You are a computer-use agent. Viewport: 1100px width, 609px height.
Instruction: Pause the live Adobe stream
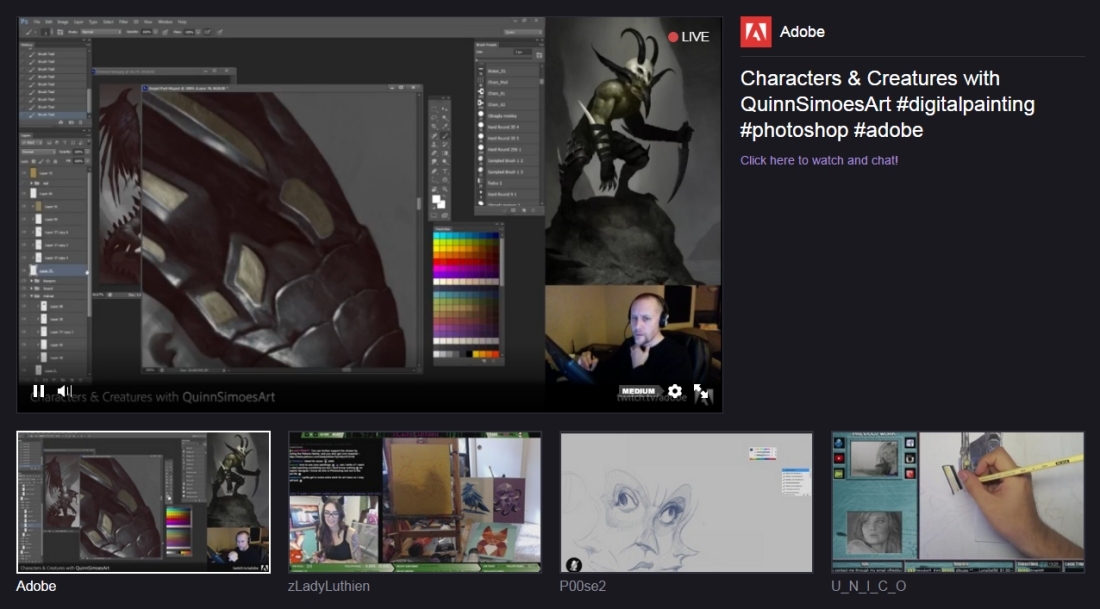[x=39, y=391]
